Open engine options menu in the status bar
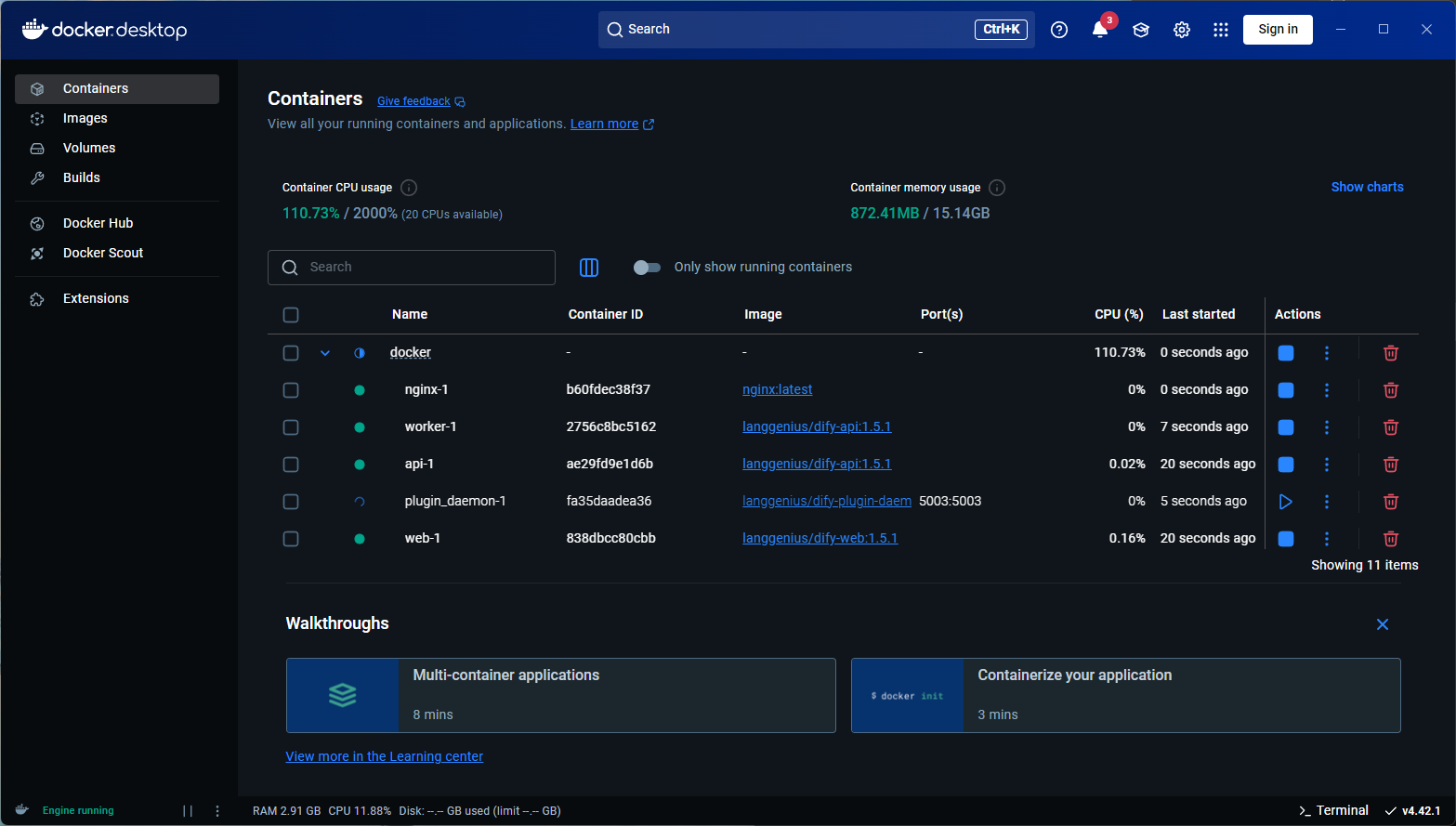1456x826 pixels. click(217, 811)
